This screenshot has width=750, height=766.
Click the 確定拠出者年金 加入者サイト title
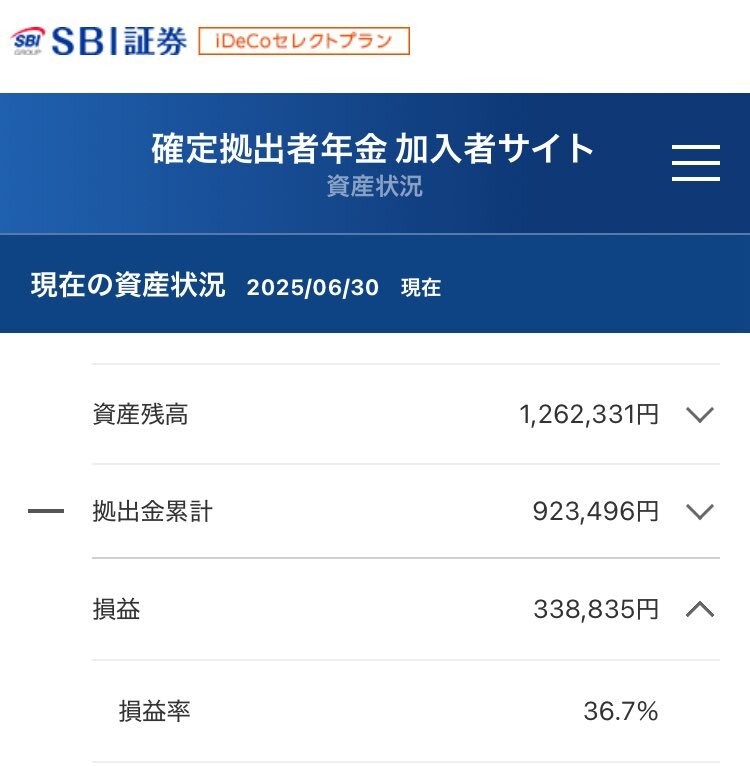tap(373, 148)
